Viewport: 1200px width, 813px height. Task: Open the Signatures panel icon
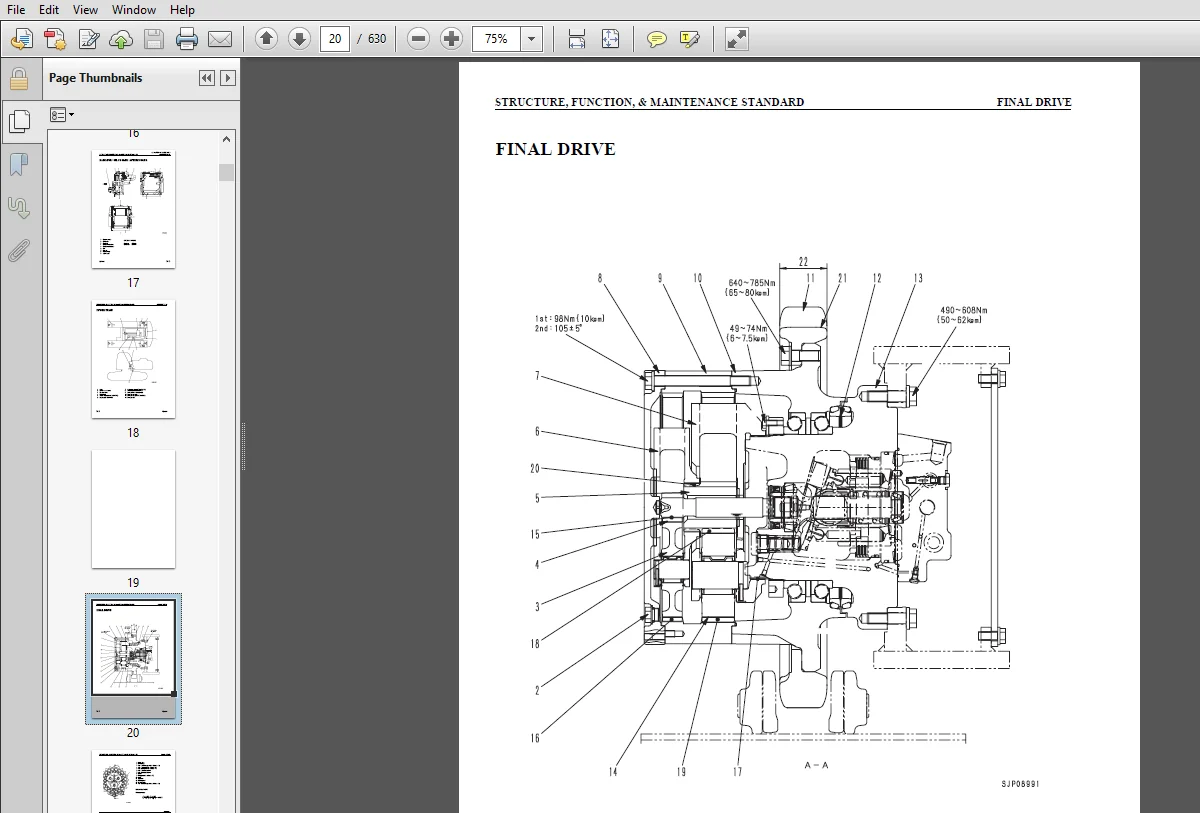(18, 207)
